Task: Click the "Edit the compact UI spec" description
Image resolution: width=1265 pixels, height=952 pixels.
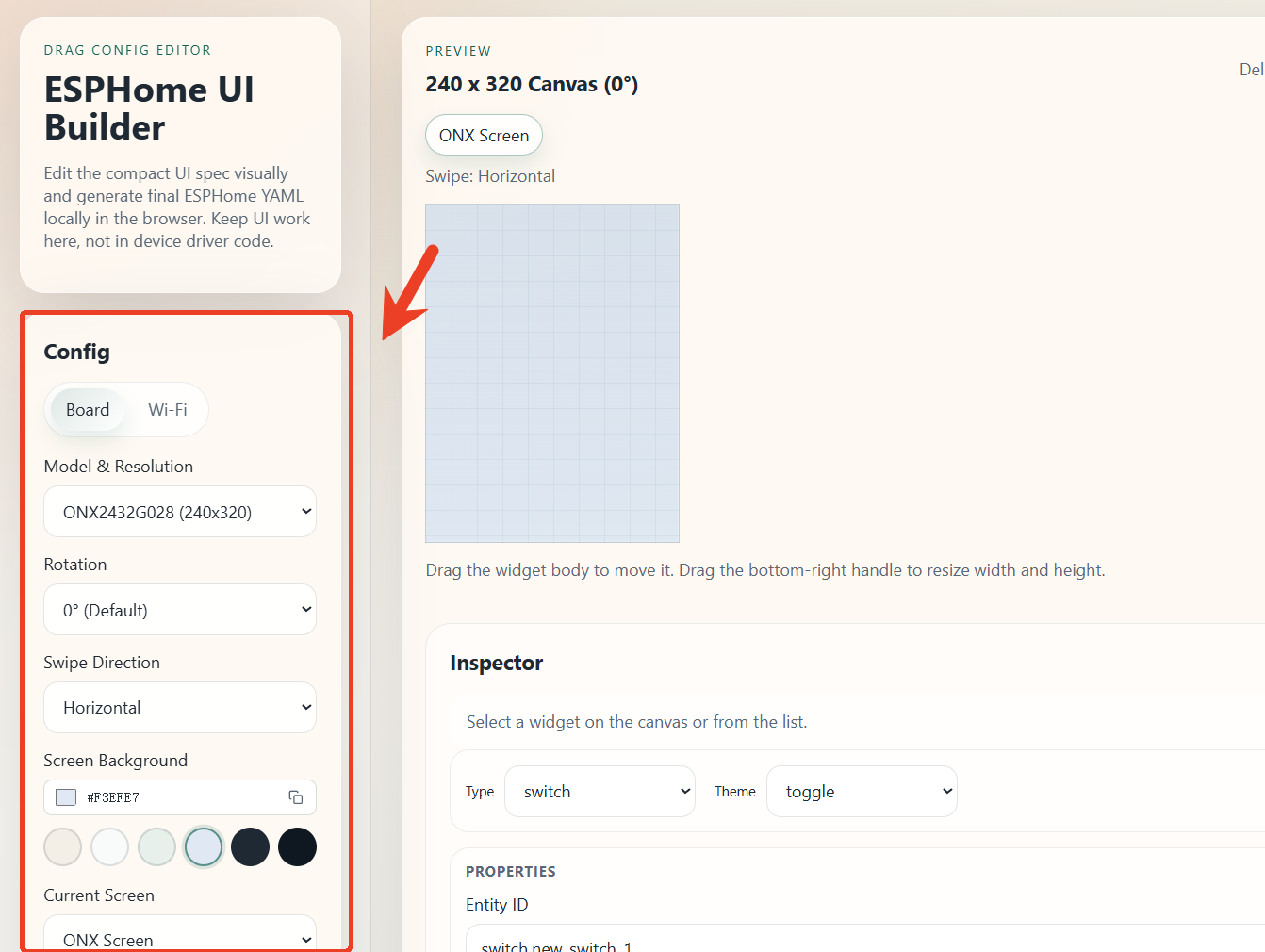Action: click(177, 207)
